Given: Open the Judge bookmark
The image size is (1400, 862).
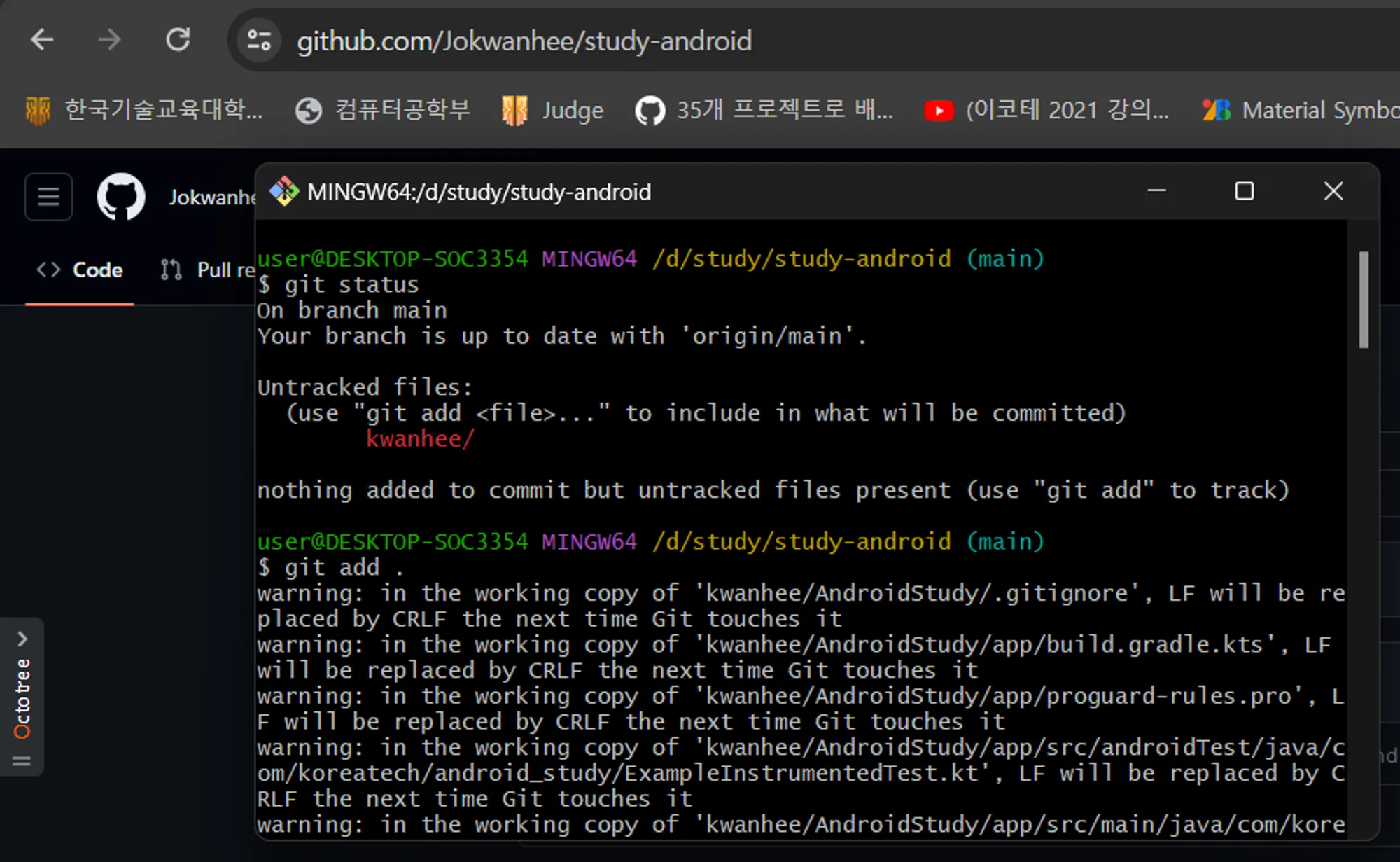Looking at the screenshot, I should coord(553,110).
